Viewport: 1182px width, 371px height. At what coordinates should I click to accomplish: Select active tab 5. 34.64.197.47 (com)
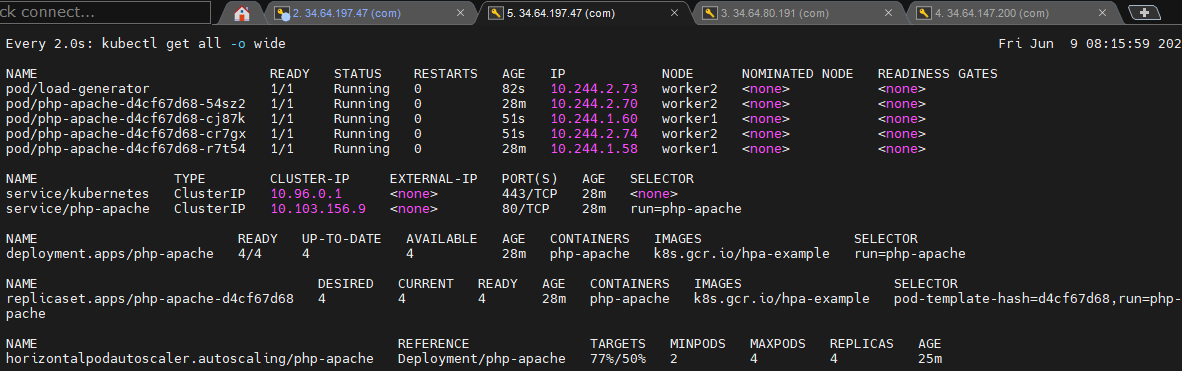pyautogui.click(x=584, y=13)
